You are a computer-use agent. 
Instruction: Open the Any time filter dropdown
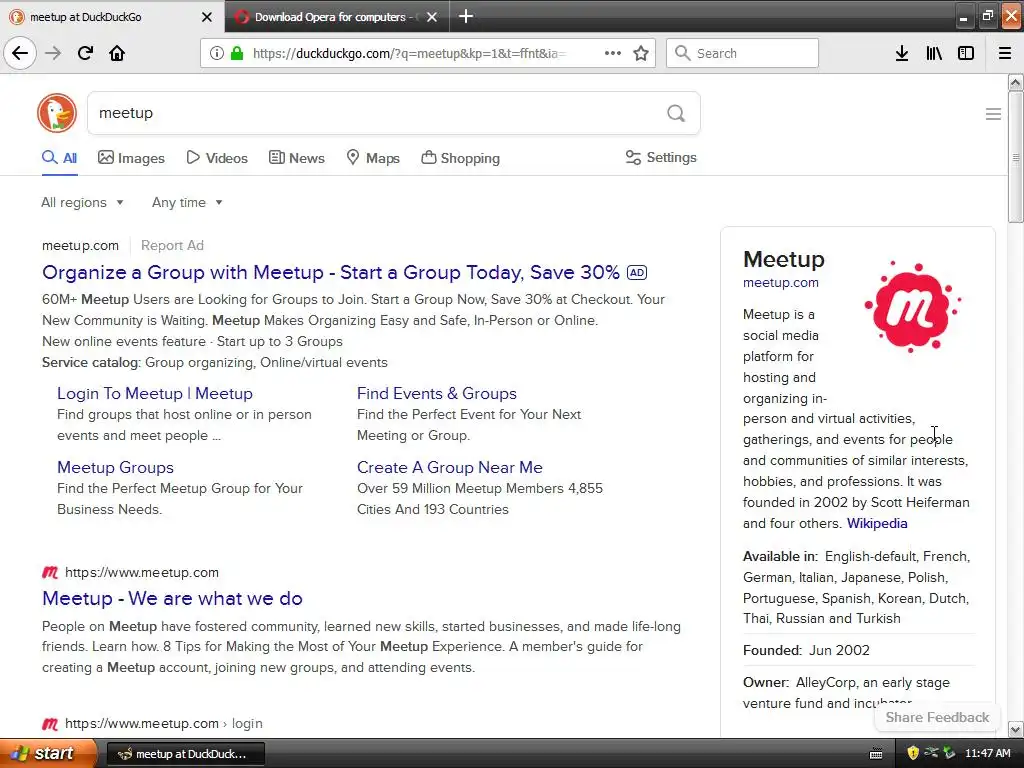[x=187, y=202]
